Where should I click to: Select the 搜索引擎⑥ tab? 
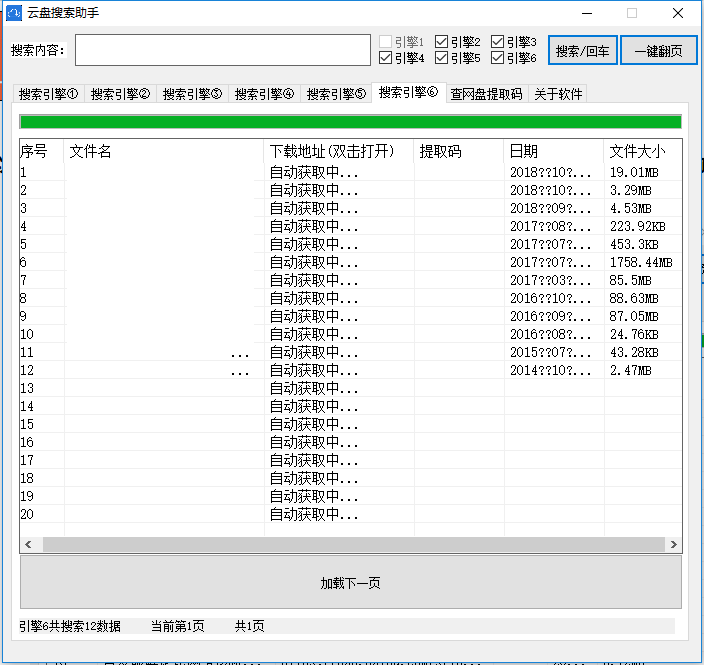coord(409,92)
